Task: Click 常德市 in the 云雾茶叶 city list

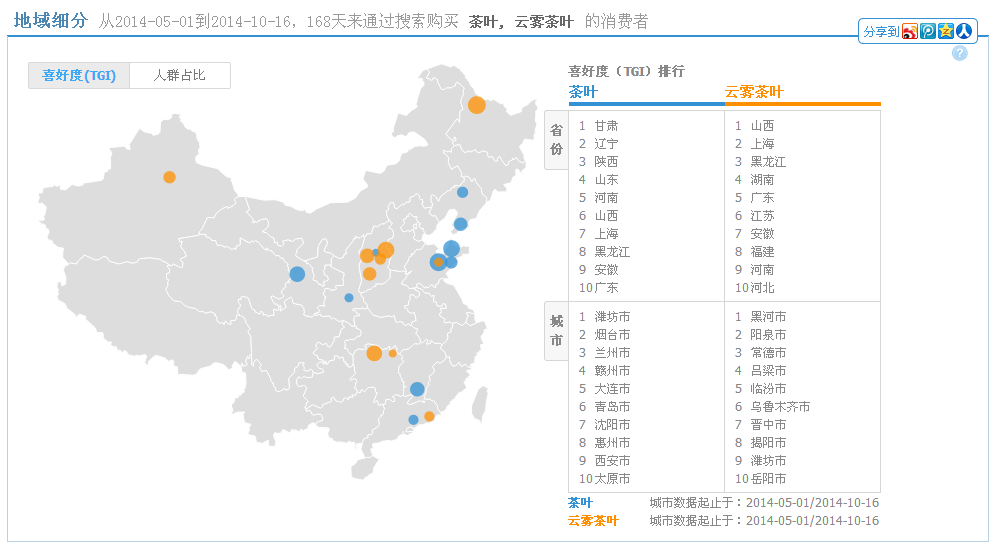Action: [x=768, y=353]
